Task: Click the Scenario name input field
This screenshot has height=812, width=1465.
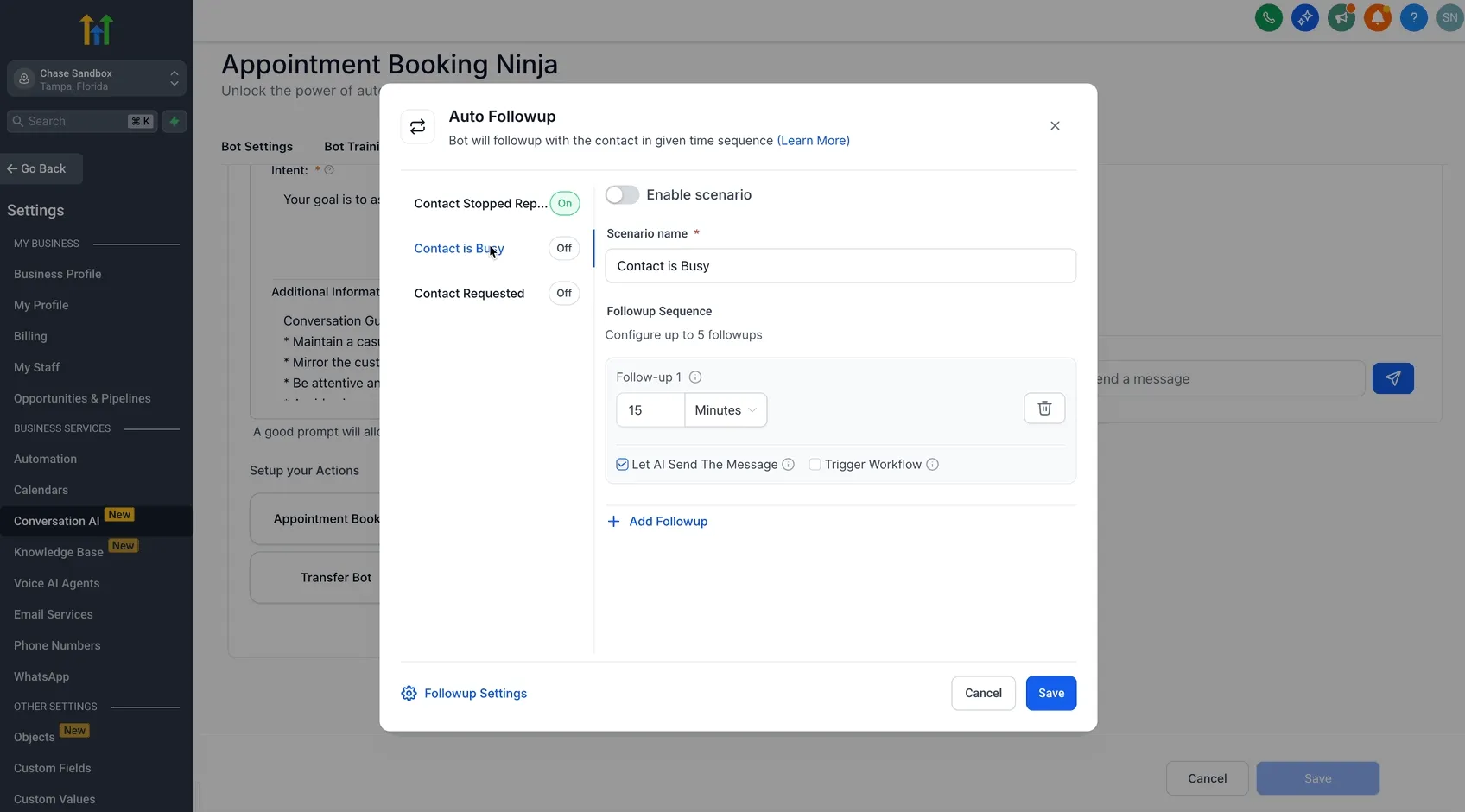Action: (840, 266)
